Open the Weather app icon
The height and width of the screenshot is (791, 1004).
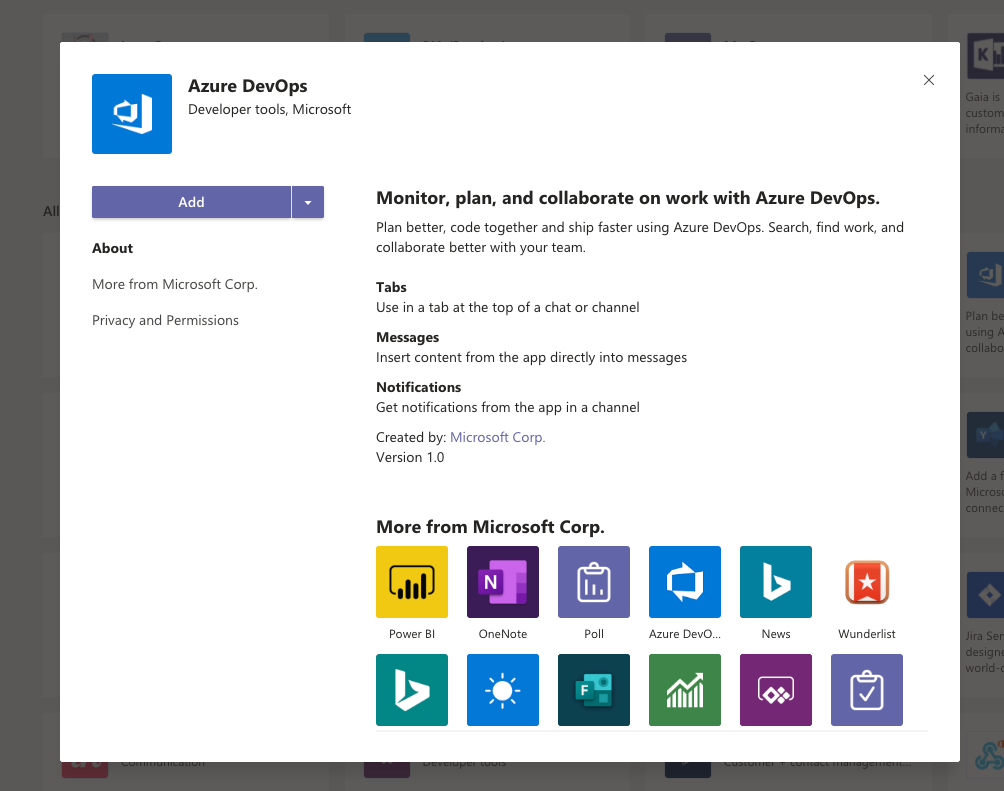[x=502, y=689]
